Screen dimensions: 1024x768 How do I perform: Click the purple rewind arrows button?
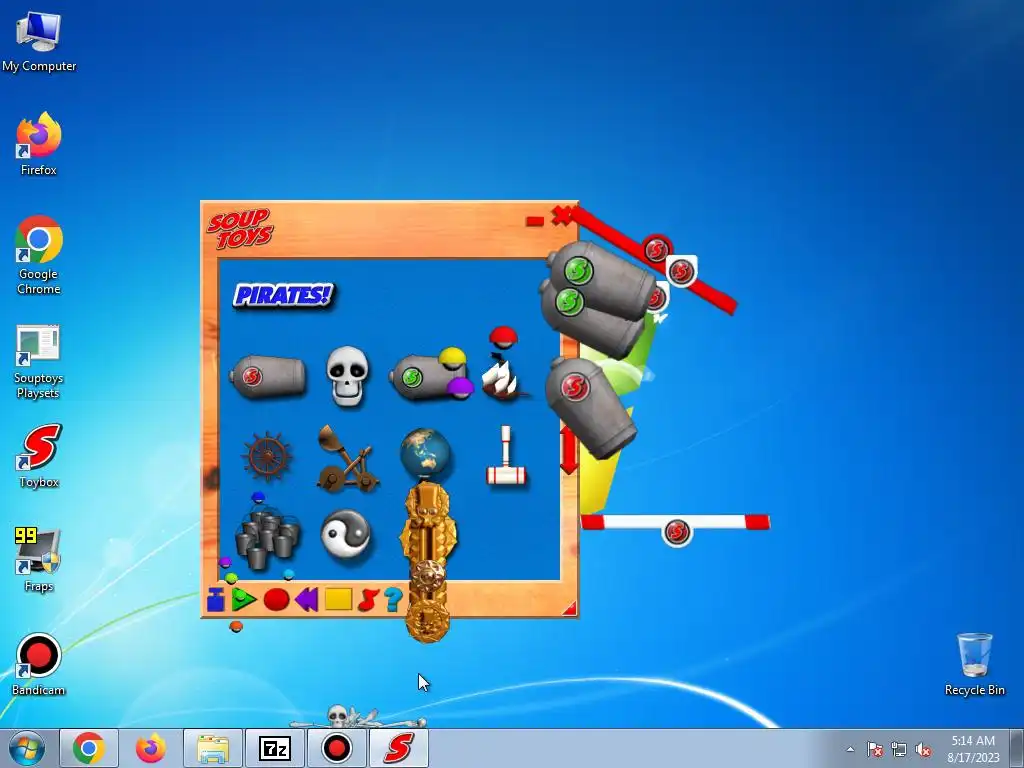coord(307,600)
